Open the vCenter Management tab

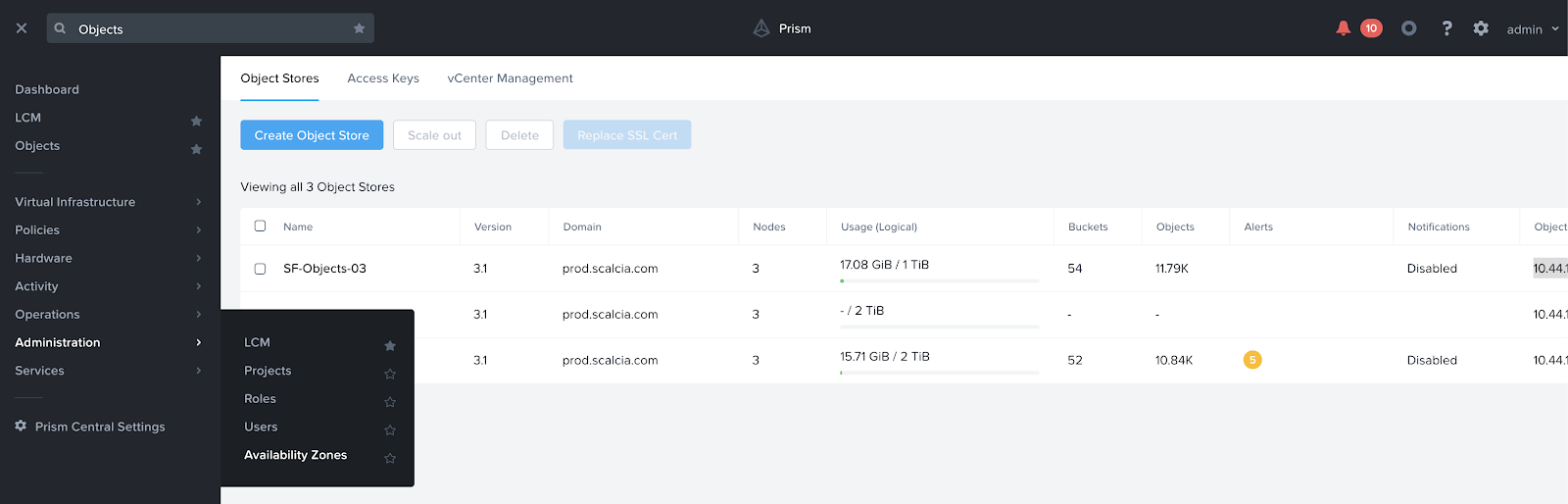click(510, 78)
